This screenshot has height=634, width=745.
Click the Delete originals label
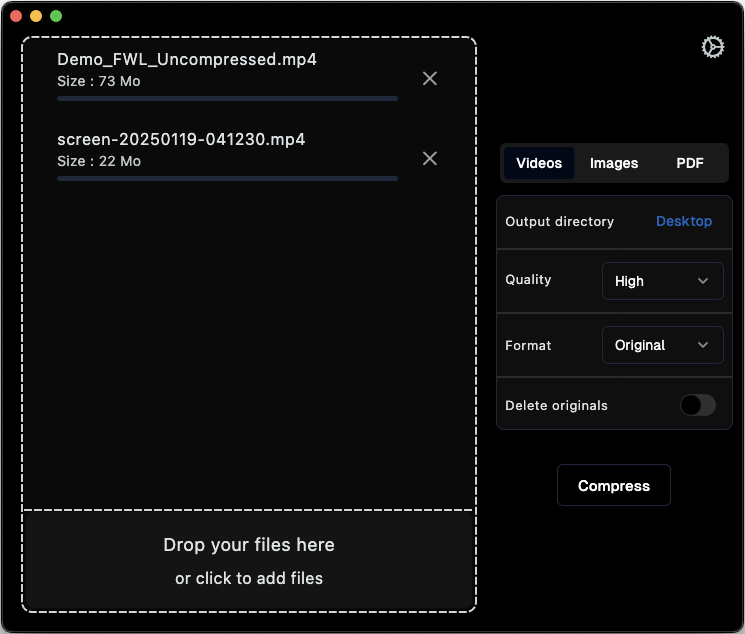[x=556, y=405]
